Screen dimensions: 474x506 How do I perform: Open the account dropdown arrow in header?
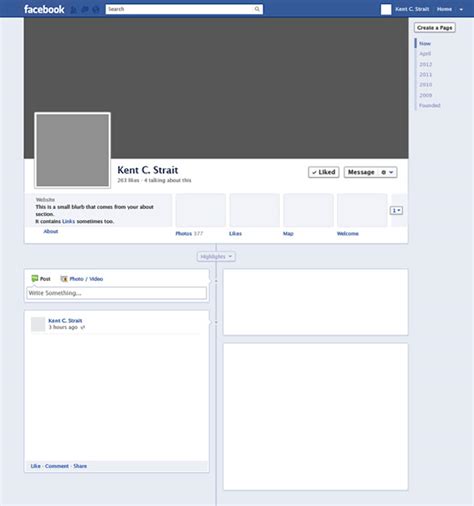[x=461, y=10]
